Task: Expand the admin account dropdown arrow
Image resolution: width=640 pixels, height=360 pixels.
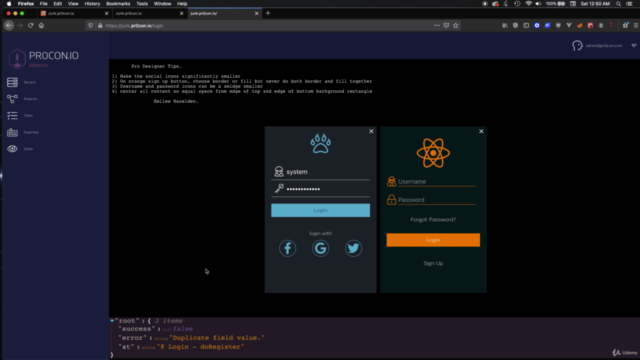Action: tap(633, 46)
